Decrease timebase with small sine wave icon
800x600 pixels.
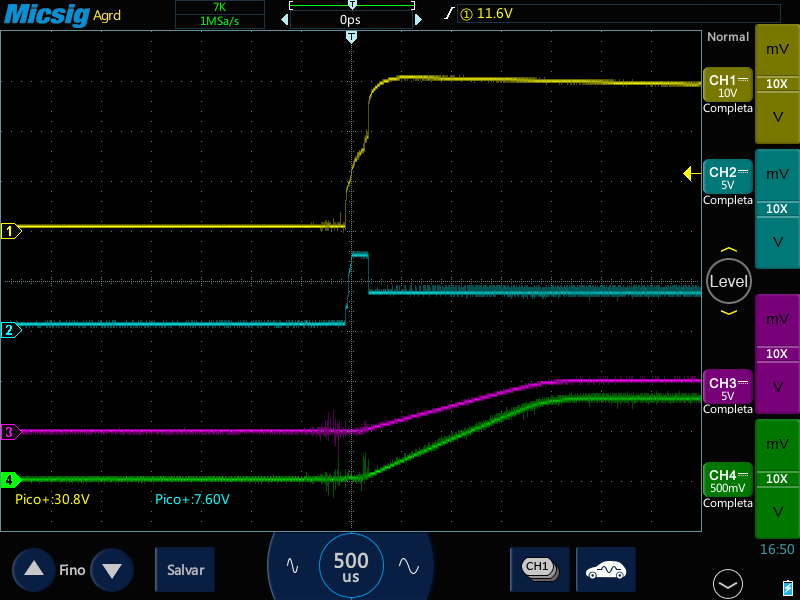pyautogui.click(x=292, y=565)
